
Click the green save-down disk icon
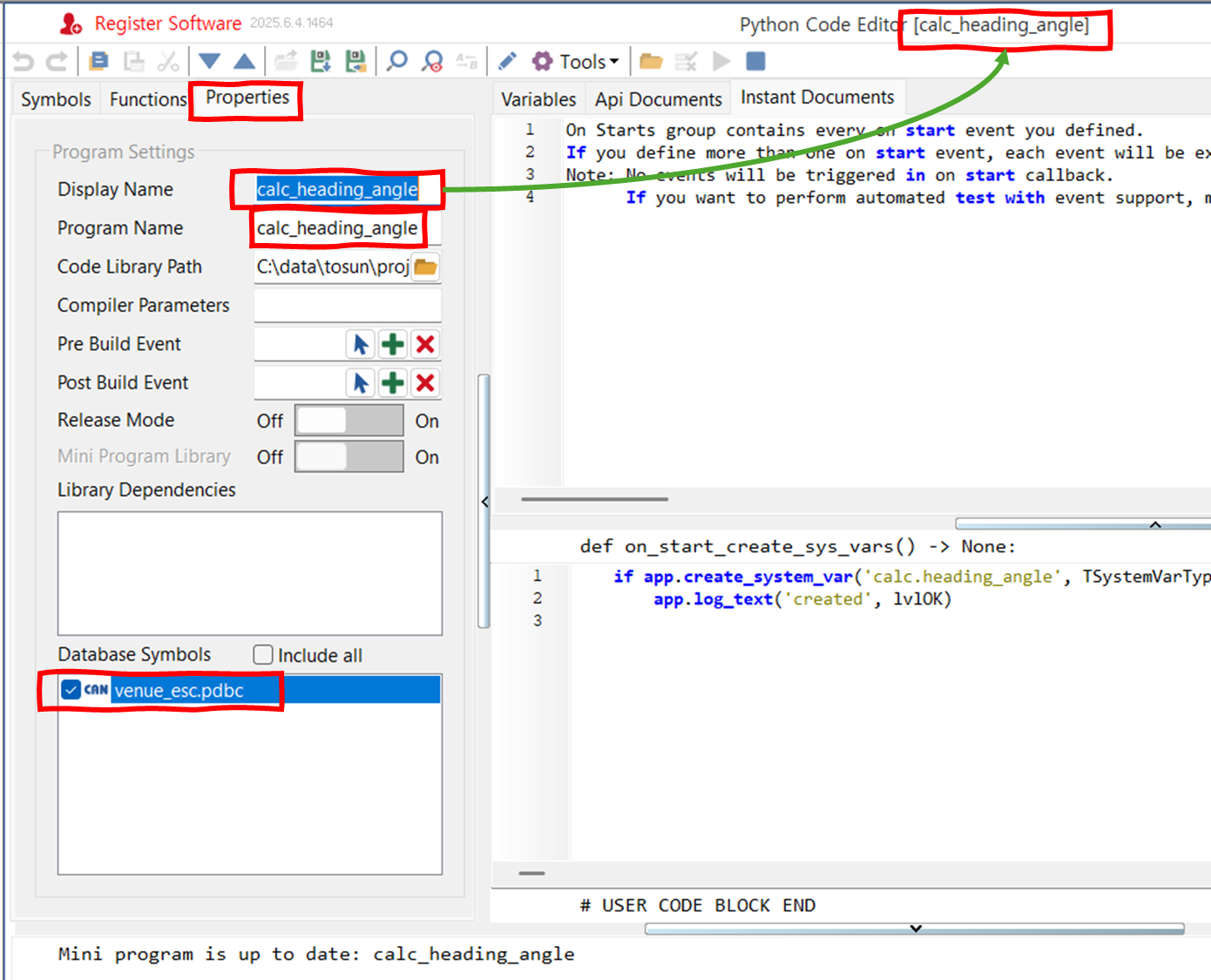click(321, 61)
